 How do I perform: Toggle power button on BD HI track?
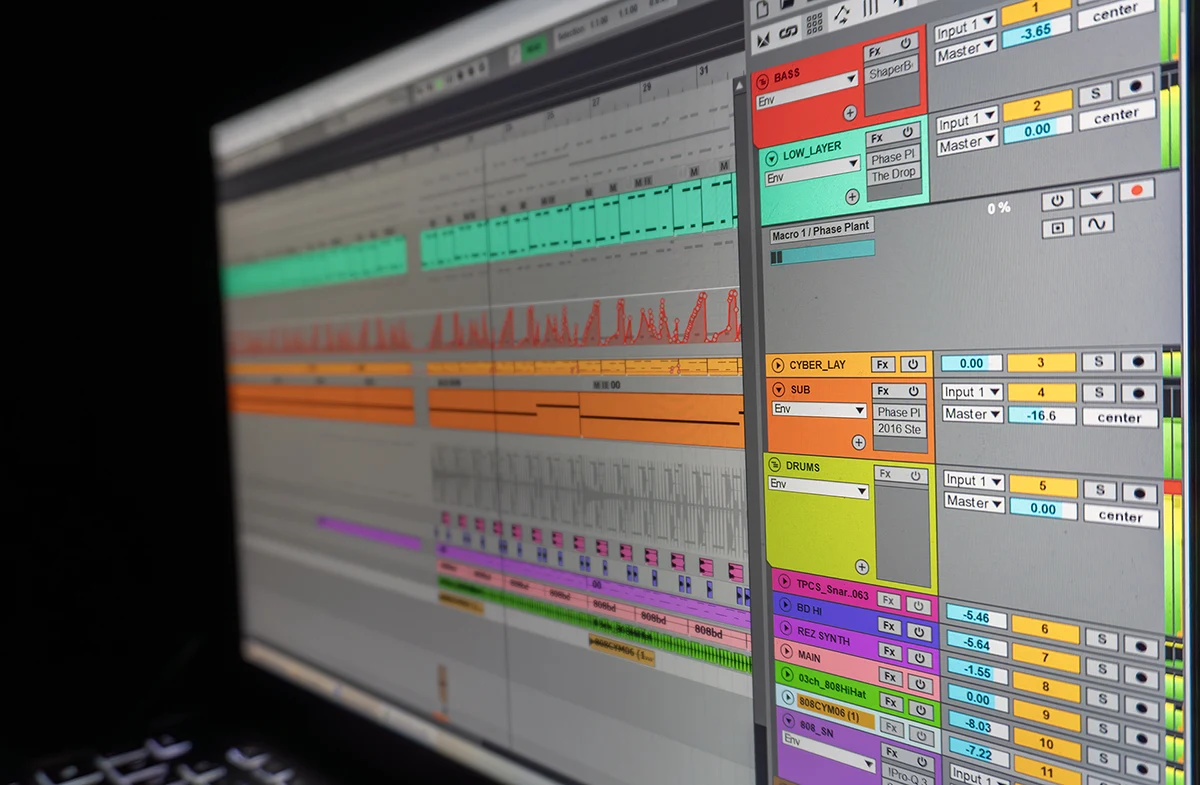(919, 631)
